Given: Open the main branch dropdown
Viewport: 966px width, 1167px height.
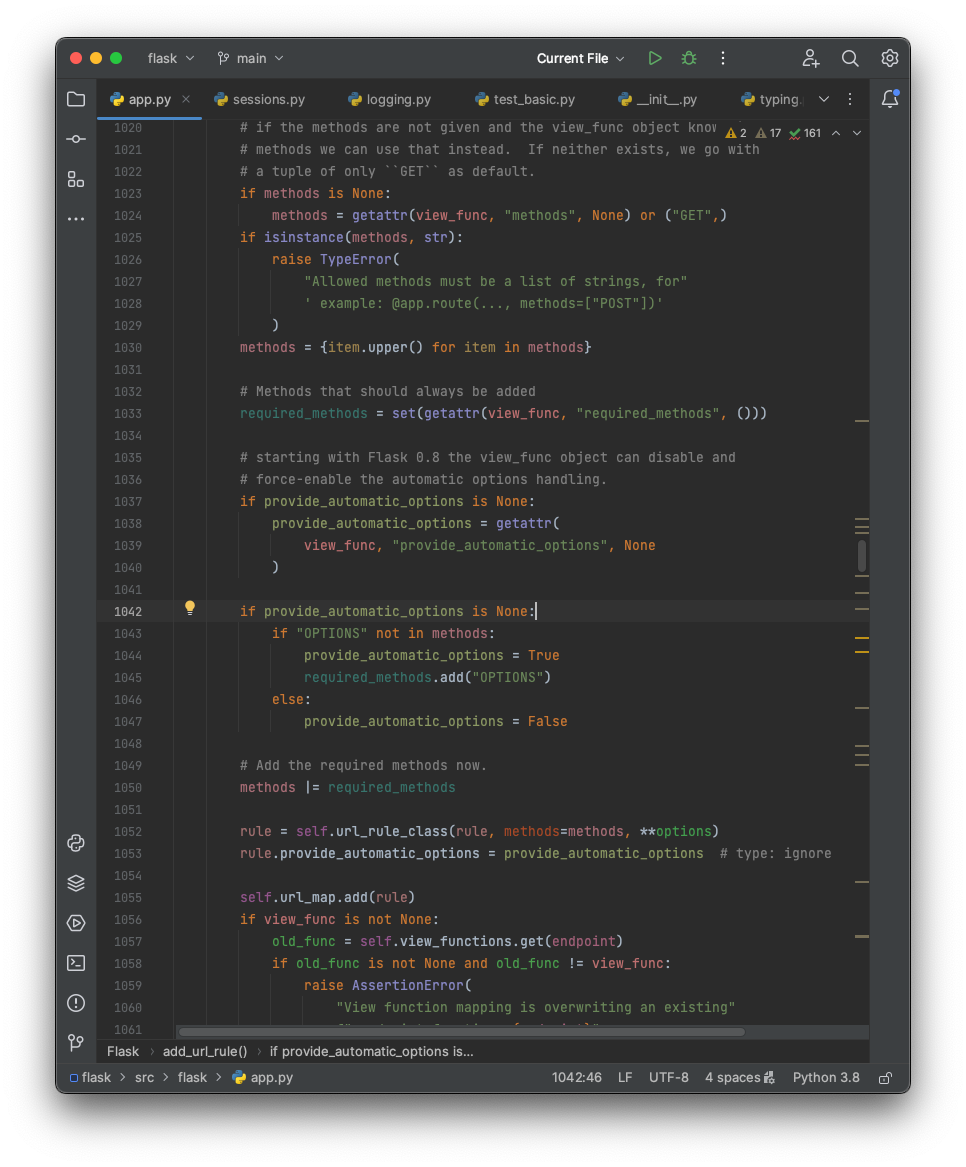Looking at the screenshot, I should click(x=251, y=58).
